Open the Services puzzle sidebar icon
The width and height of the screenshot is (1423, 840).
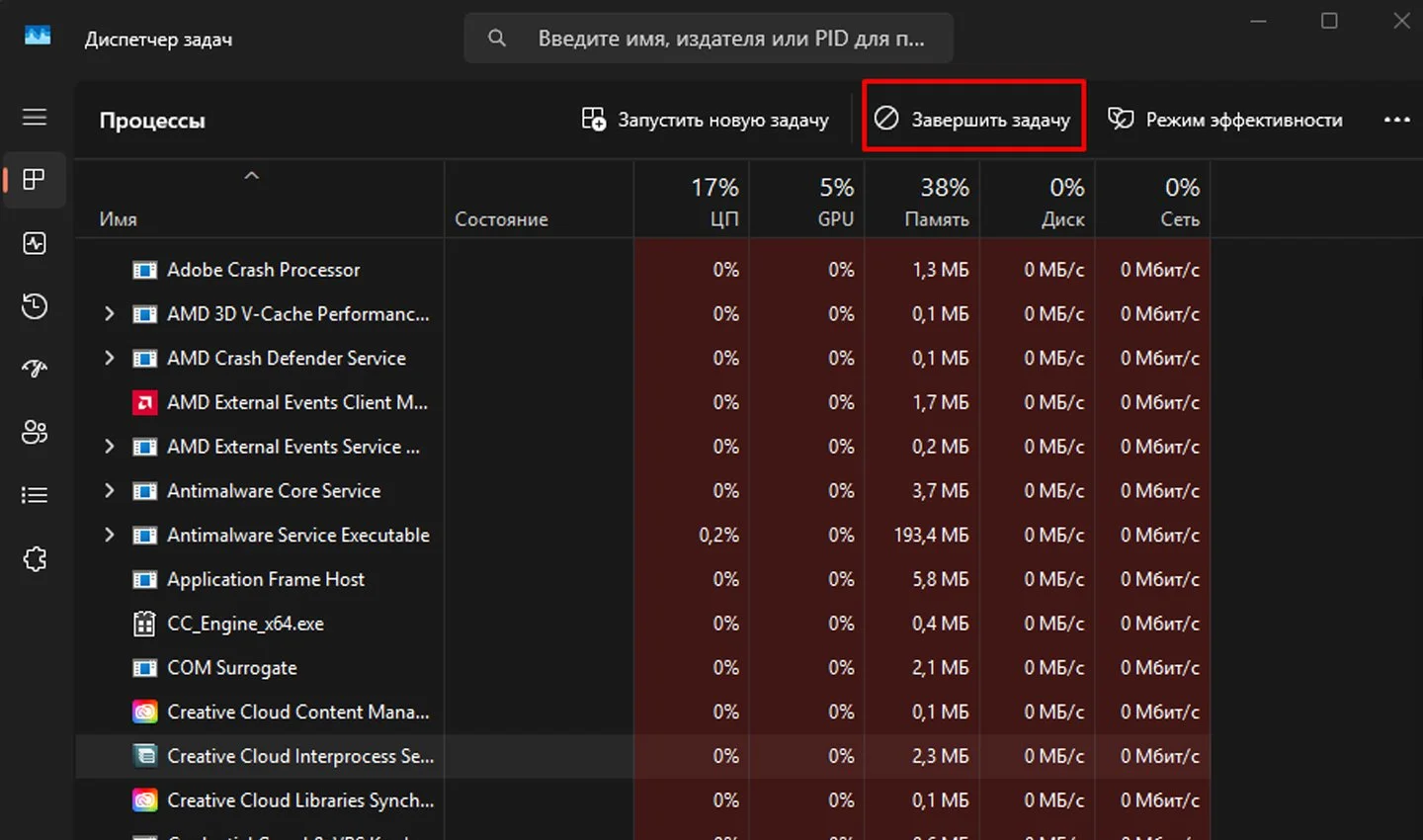(35, 559)
